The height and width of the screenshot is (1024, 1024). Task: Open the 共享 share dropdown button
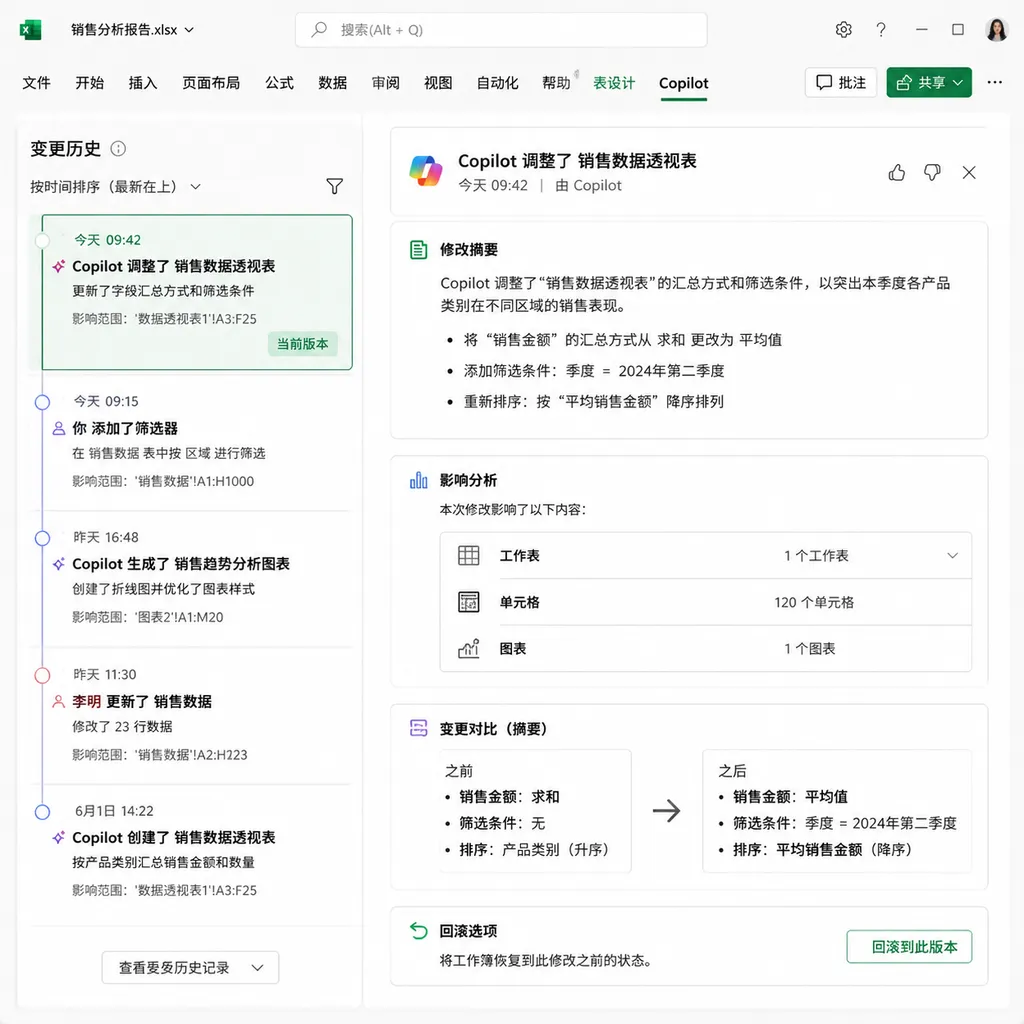click(929, 82)
